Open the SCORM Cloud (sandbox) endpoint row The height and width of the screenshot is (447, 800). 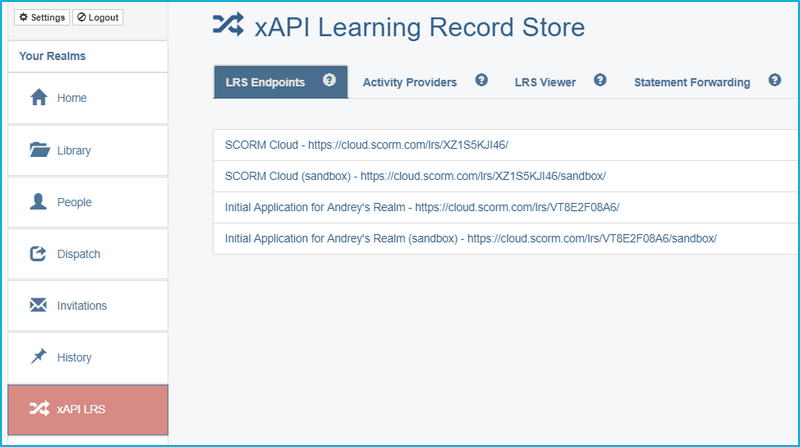[505, 176]
